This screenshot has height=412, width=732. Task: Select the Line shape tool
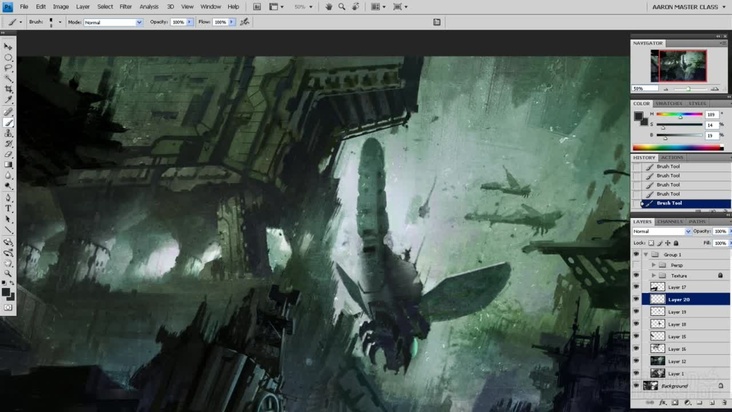[8, 230]
